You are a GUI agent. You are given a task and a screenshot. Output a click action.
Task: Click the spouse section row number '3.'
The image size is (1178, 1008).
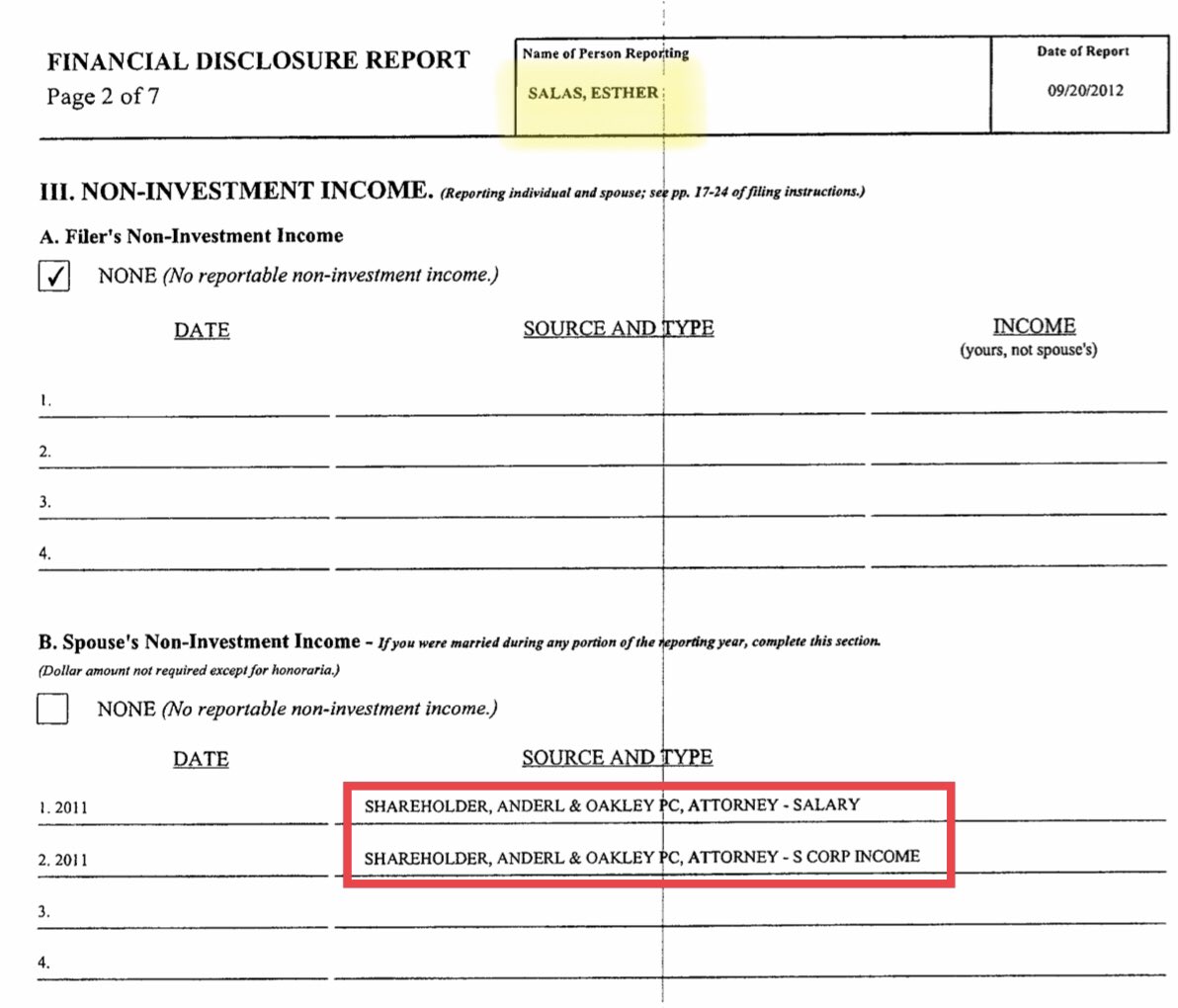click(x=44, y=911)
